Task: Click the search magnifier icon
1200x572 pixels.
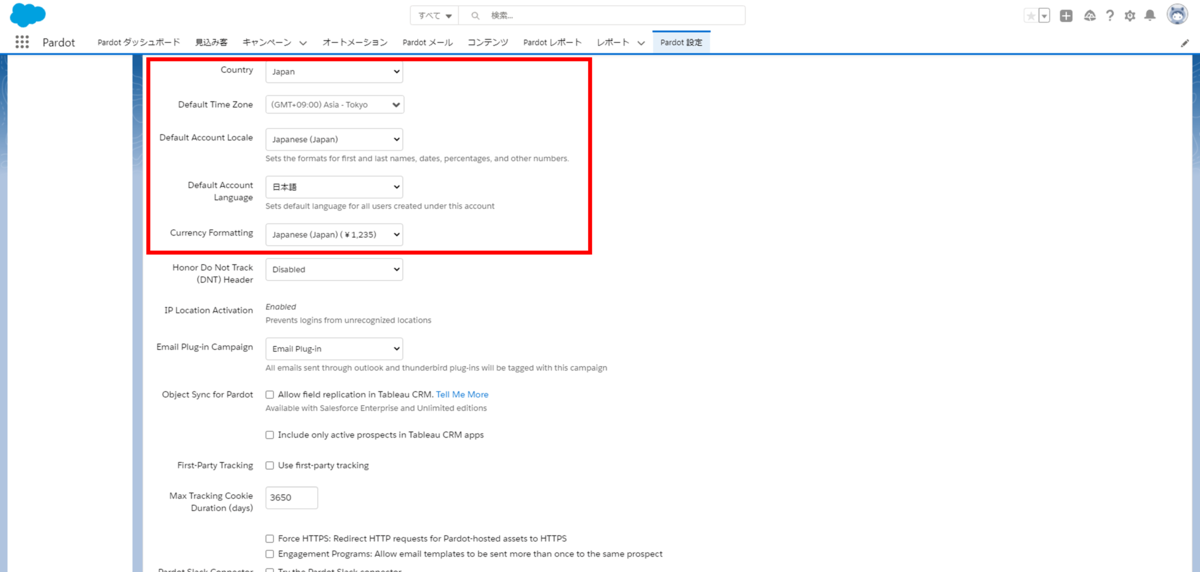Action: (474, 16)
